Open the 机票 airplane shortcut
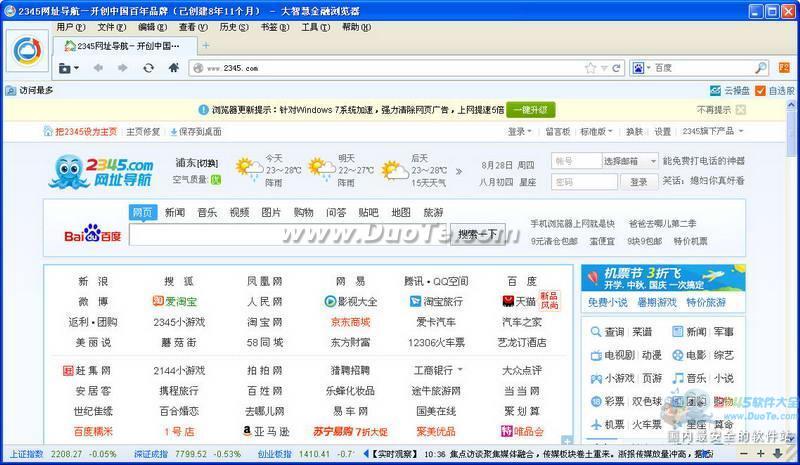This screenshot has height=465, width=800. click(596, 424)
